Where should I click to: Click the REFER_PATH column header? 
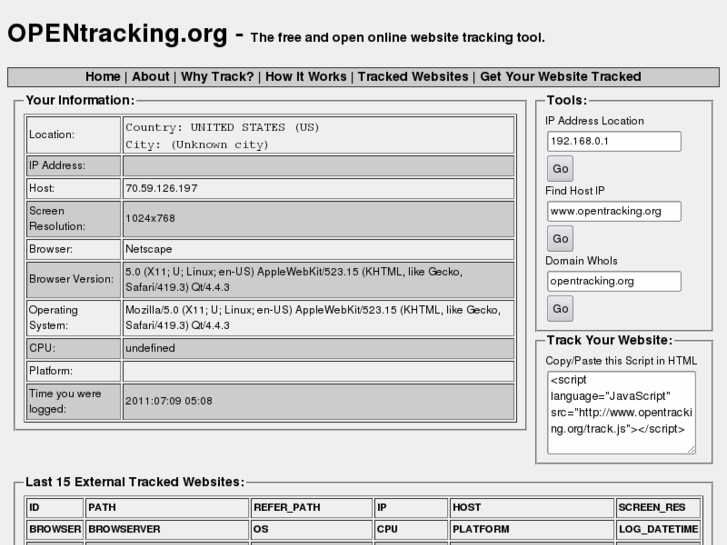pyautogui.click(x=287, y=507)
